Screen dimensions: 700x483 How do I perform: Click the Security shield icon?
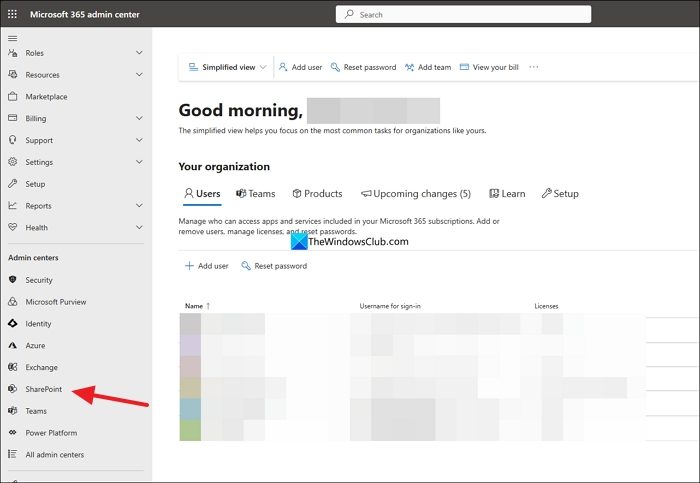(x=12, y=279)
